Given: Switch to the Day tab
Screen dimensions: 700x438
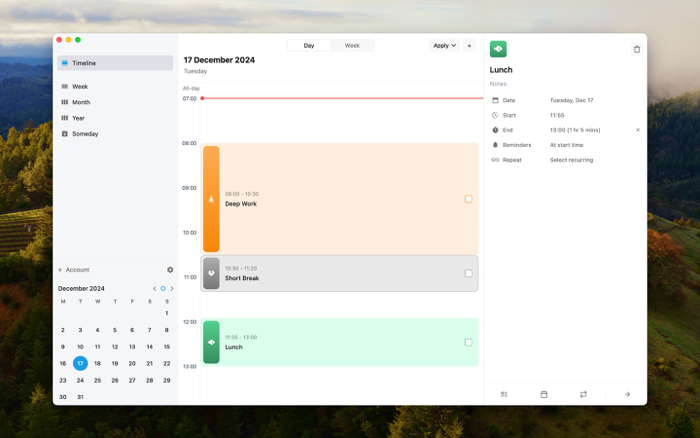Looking at the screenshot, I should pyautogui.click(x=309, y=46).
